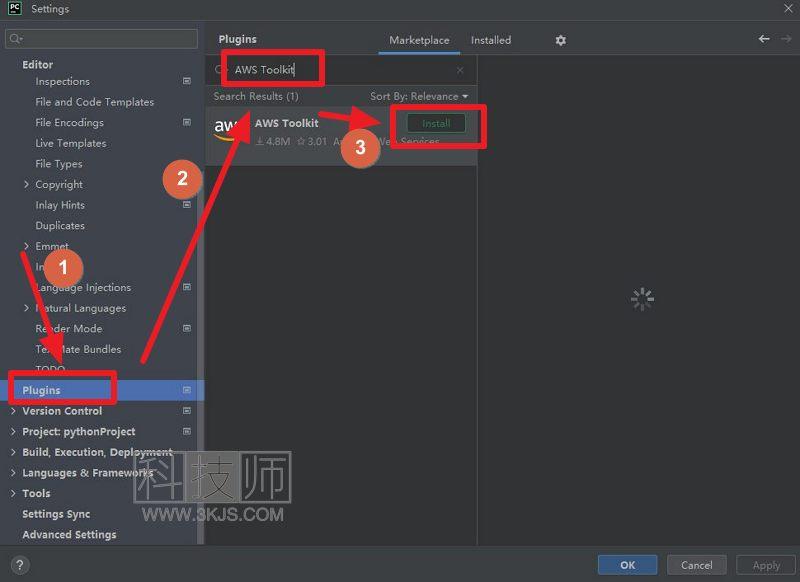Open TextMate Bundles settings
800x582 pixels.
(x=78, y=349)
